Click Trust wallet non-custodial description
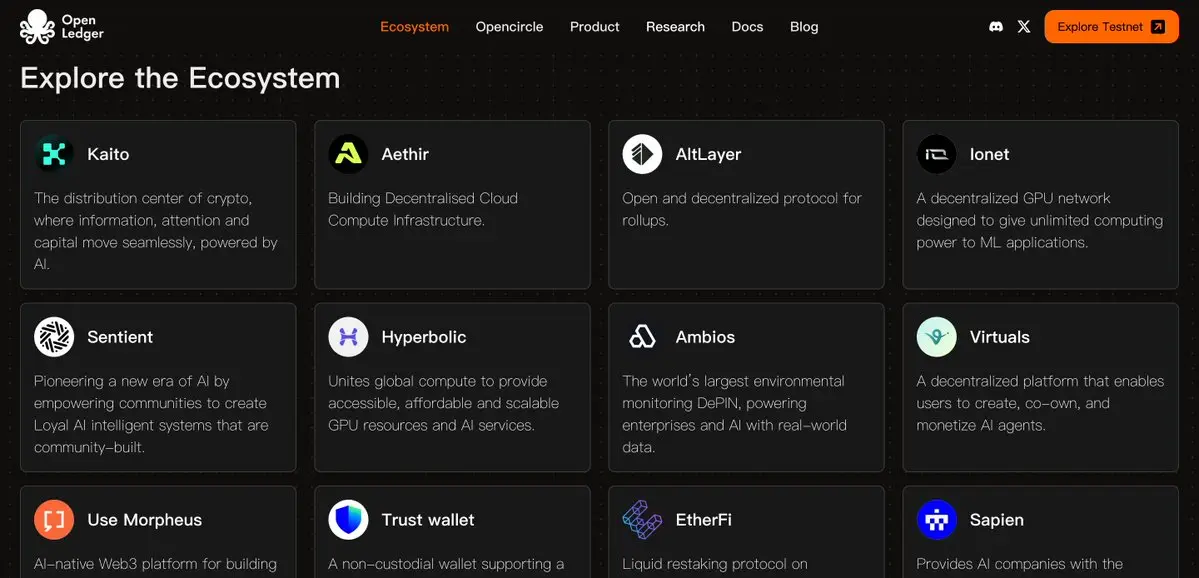 447,565
